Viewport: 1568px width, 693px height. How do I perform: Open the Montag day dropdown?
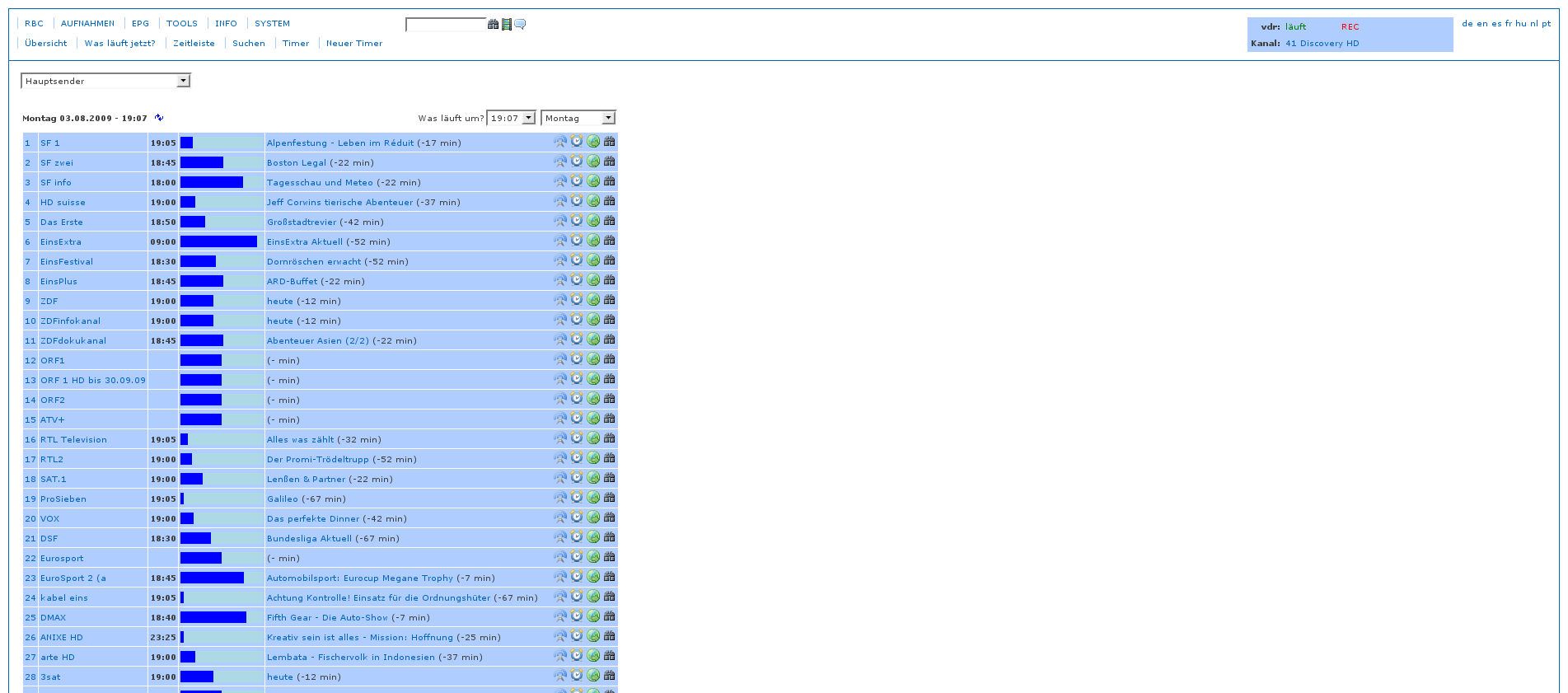pos(578,118)
